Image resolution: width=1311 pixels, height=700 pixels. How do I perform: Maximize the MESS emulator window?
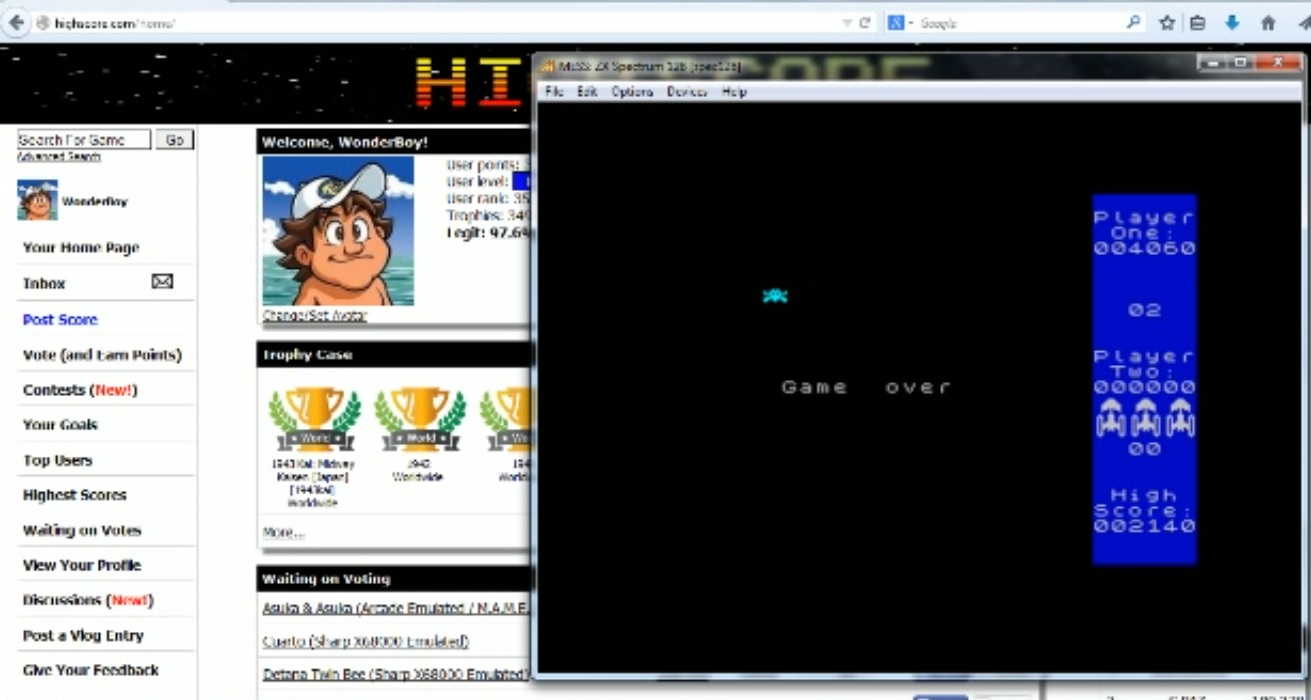click(x=1241, y=62)
